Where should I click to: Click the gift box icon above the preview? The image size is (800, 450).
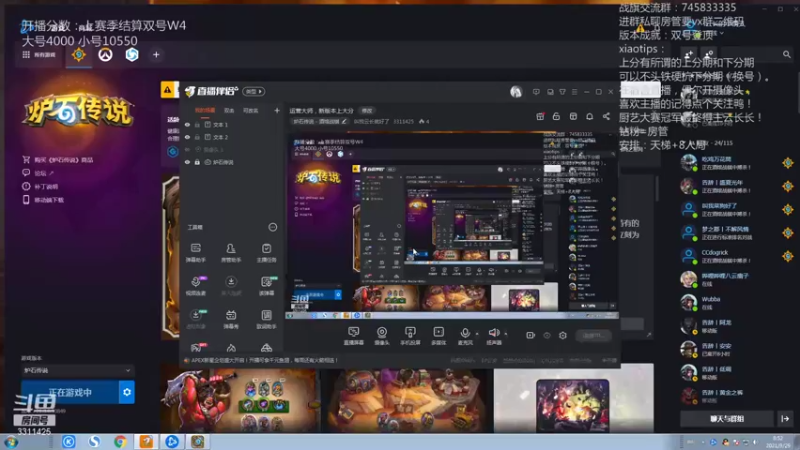[x=540, y=116]
